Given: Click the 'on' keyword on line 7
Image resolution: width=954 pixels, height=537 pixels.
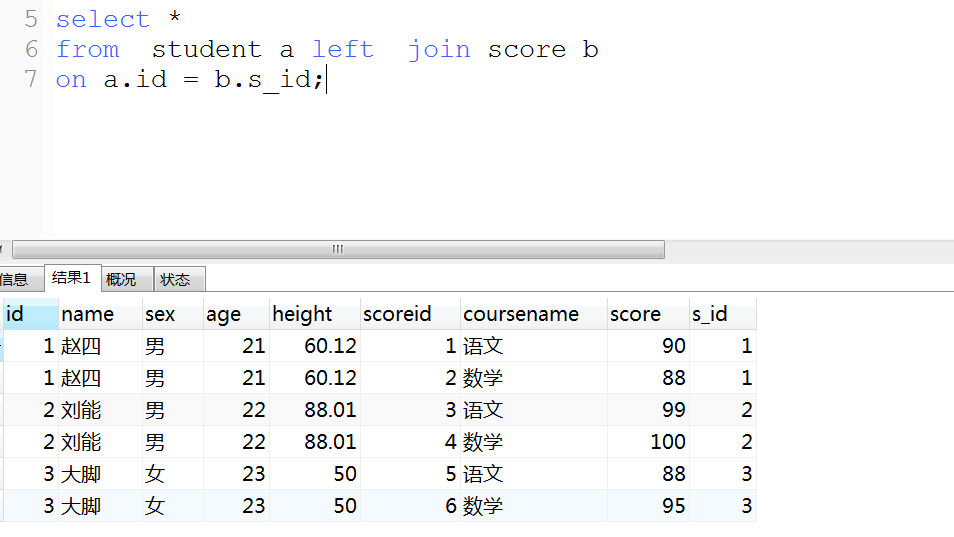Looking at the screenshot, I should pyautogui.click(x=71, y=80).
